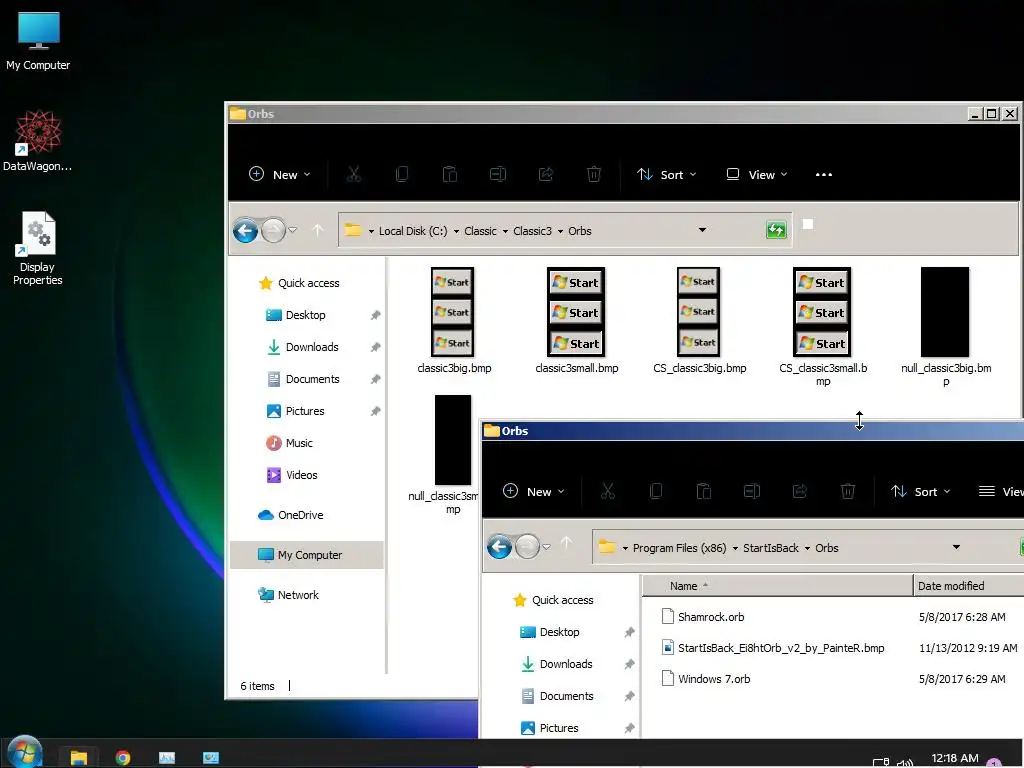Select Quick access in back window sidebar

coord(299,283)
